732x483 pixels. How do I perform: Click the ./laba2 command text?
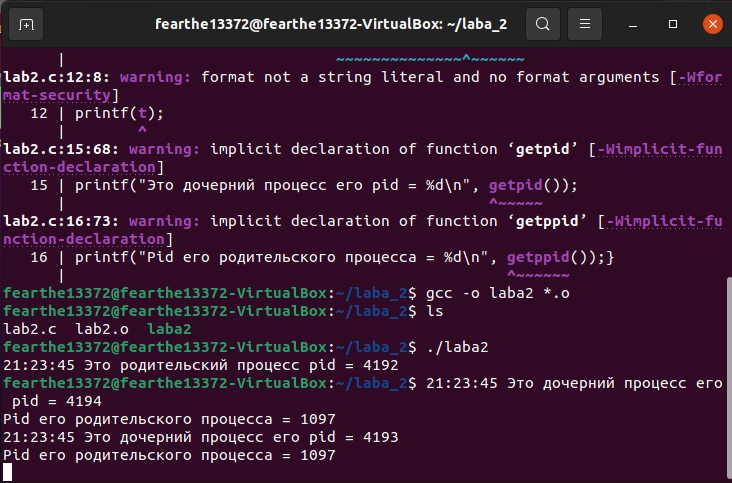458,347
